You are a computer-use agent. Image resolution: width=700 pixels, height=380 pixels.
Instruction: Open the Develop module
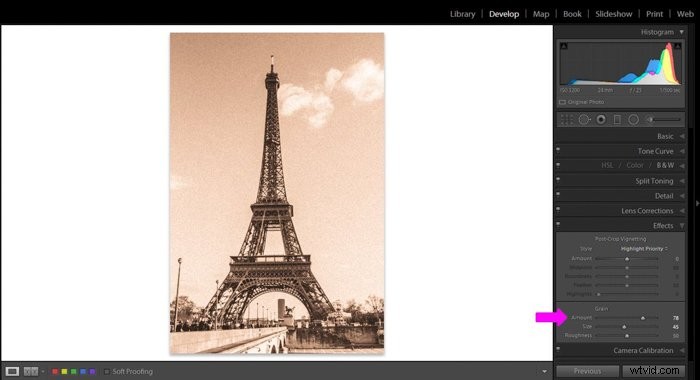[504, 14]
